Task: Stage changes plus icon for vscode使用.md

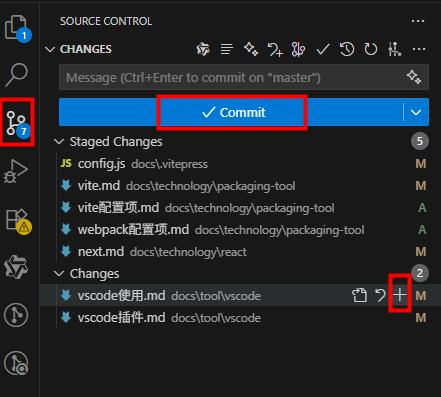Action: (x=400, y=295)
